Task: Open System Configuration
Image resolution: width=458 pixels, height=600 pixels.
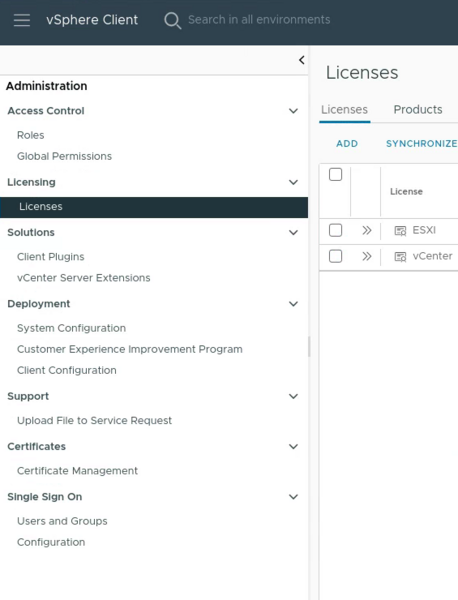Action: (71, 328)
